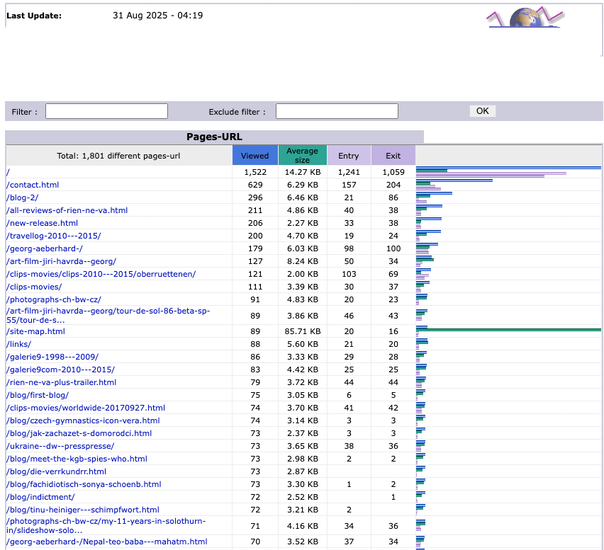
Task: Click the Pages-URL table title
Action: coord(214,137)
